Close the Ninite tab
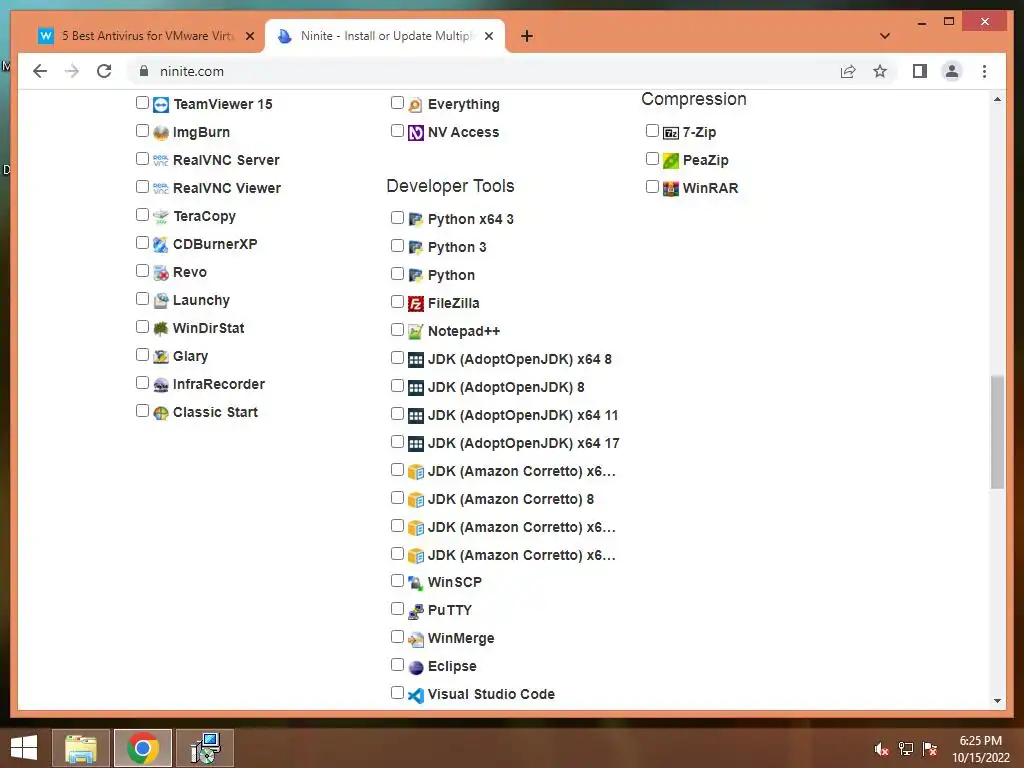This screenshot has height=768, width=1024. click(x=488, y=37)
